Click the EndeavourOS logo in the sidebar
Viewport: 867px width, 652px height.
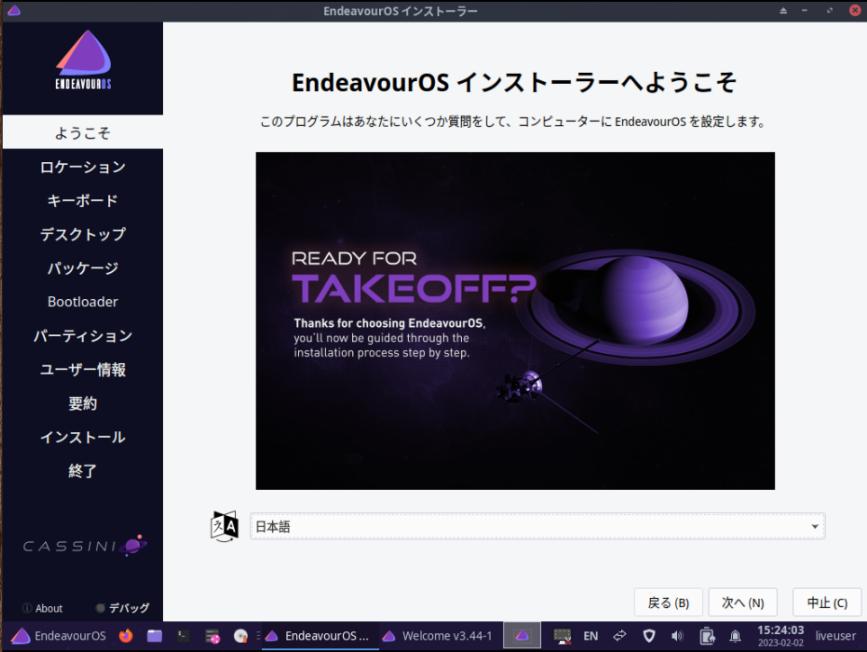pos(83,60)
